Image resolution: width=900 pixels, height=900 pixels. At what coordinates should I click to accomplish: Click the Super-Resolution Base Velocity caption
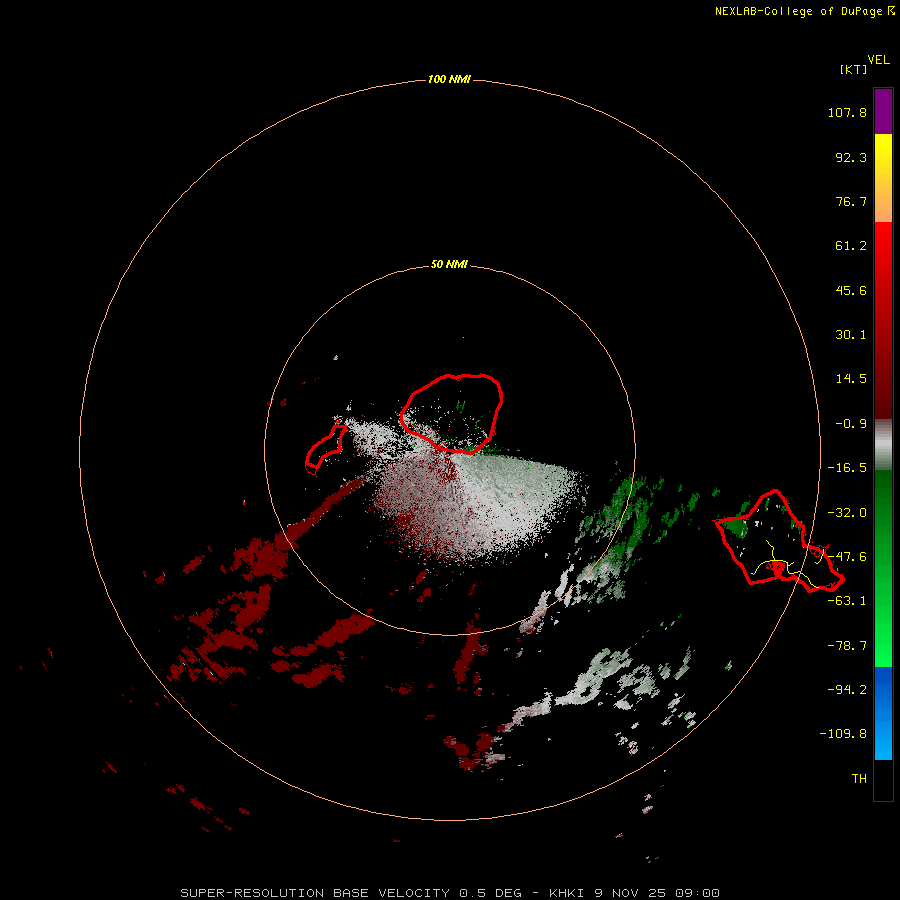tap(450, 893)
